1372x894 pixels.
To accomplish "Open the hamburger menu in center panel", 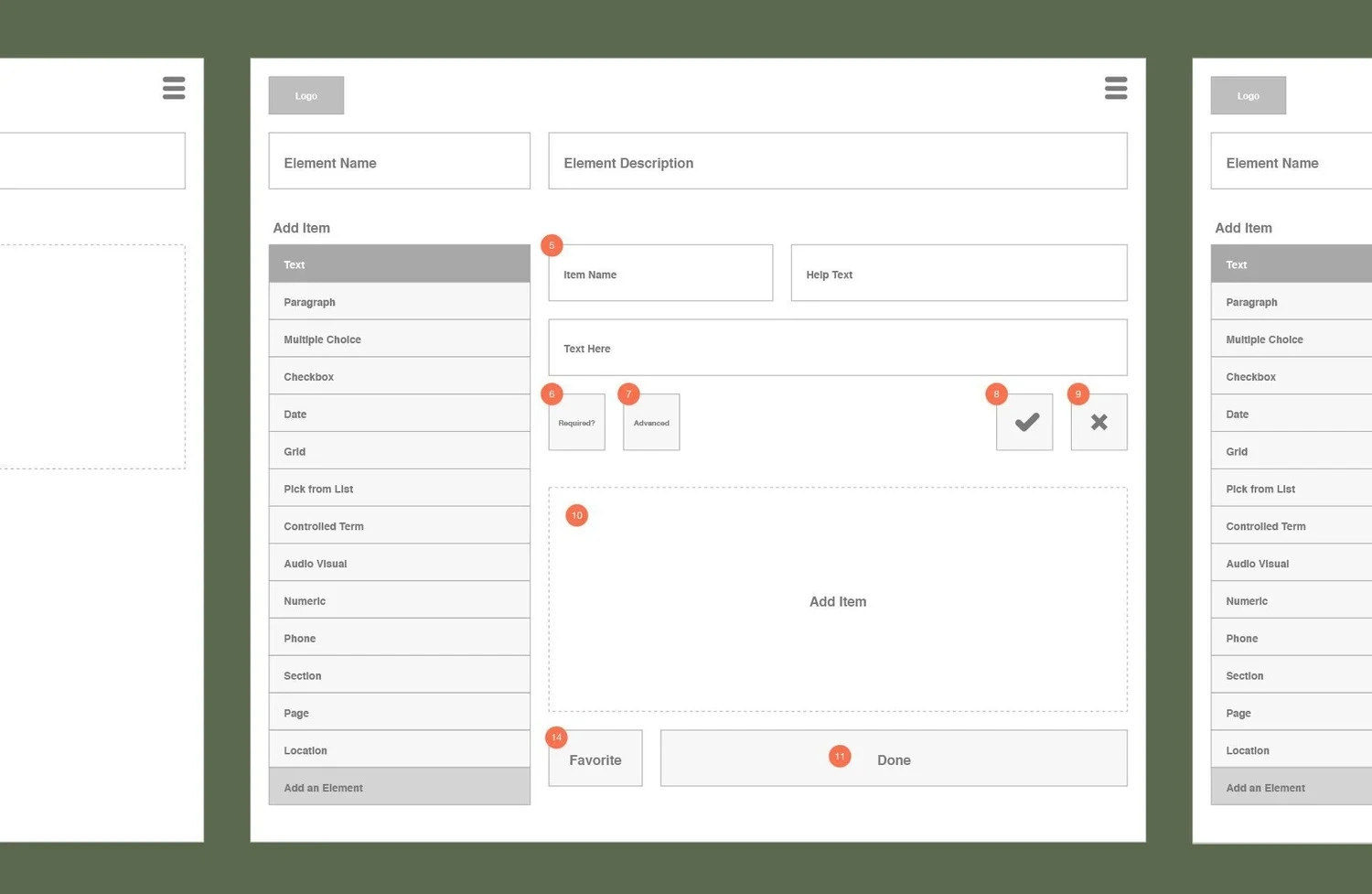I will tap(1115, 88).
